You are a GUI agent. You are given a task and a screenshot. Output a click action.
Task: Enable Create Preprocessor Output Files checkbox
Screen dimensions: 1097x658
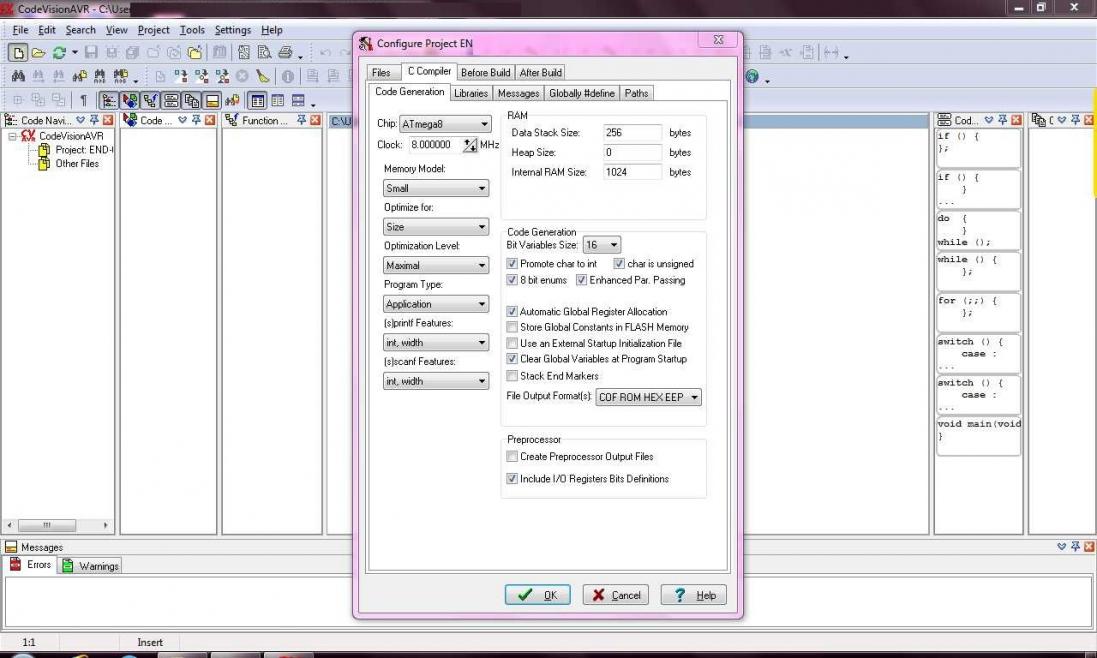(512, 457)
